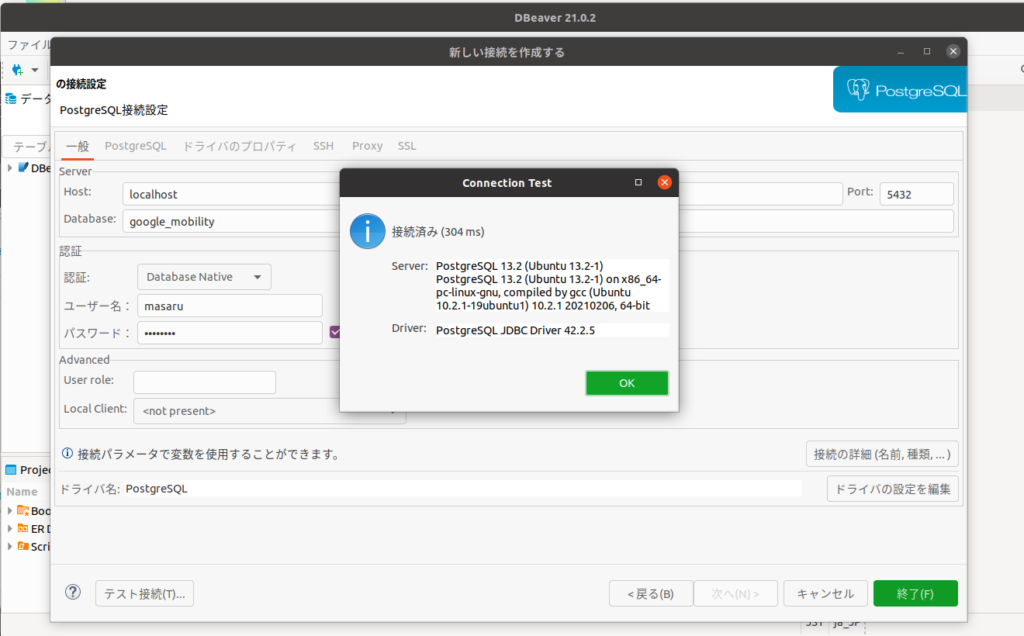Viewport: 1024px width, 636px height.
Task: Click the blue info icon in Connection Test
Action: [367, 231]
